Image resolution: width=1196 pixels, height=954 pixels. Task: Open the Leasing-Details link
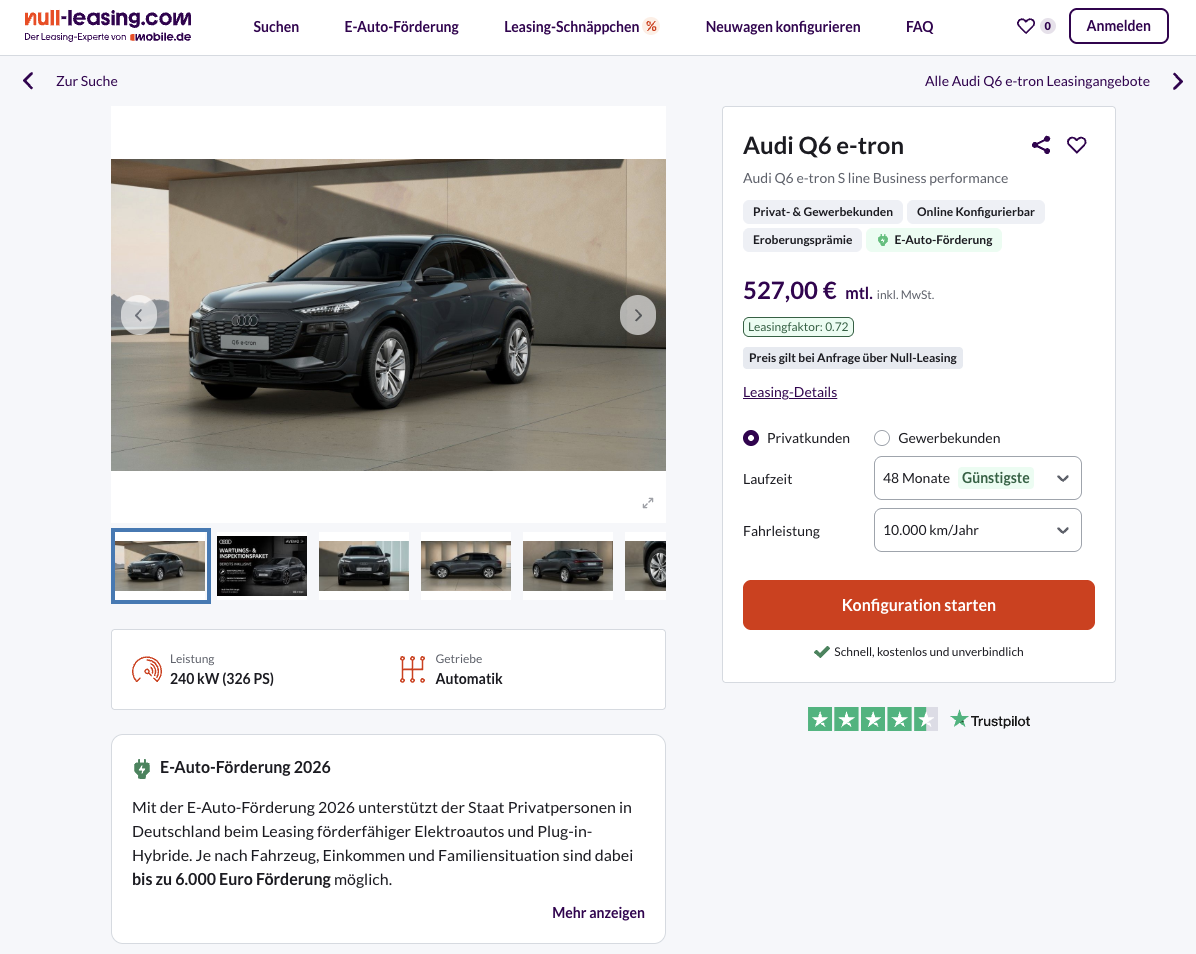789,392
